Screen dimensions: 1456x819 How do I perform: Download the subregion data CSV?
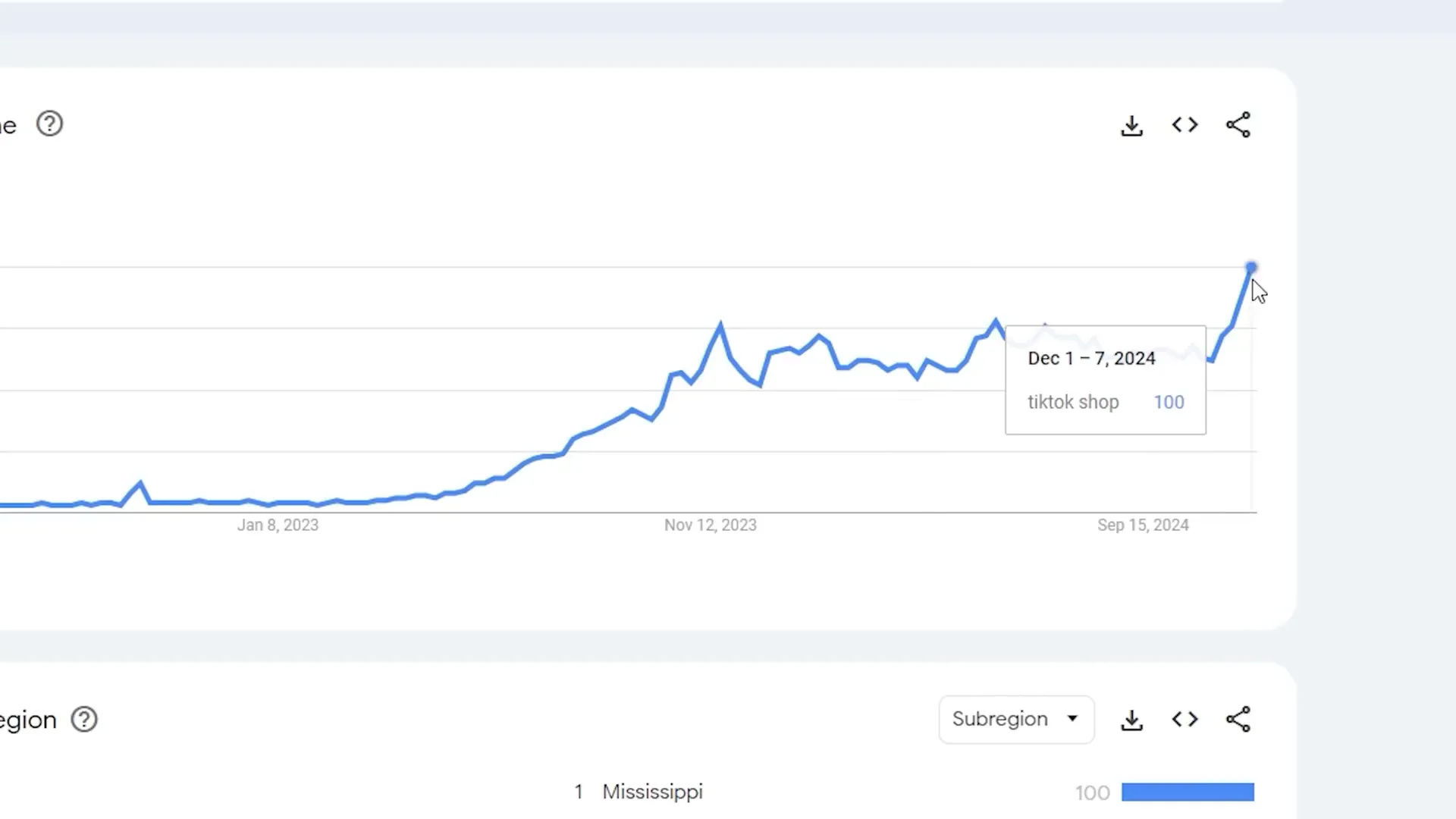pos(1131,720)
